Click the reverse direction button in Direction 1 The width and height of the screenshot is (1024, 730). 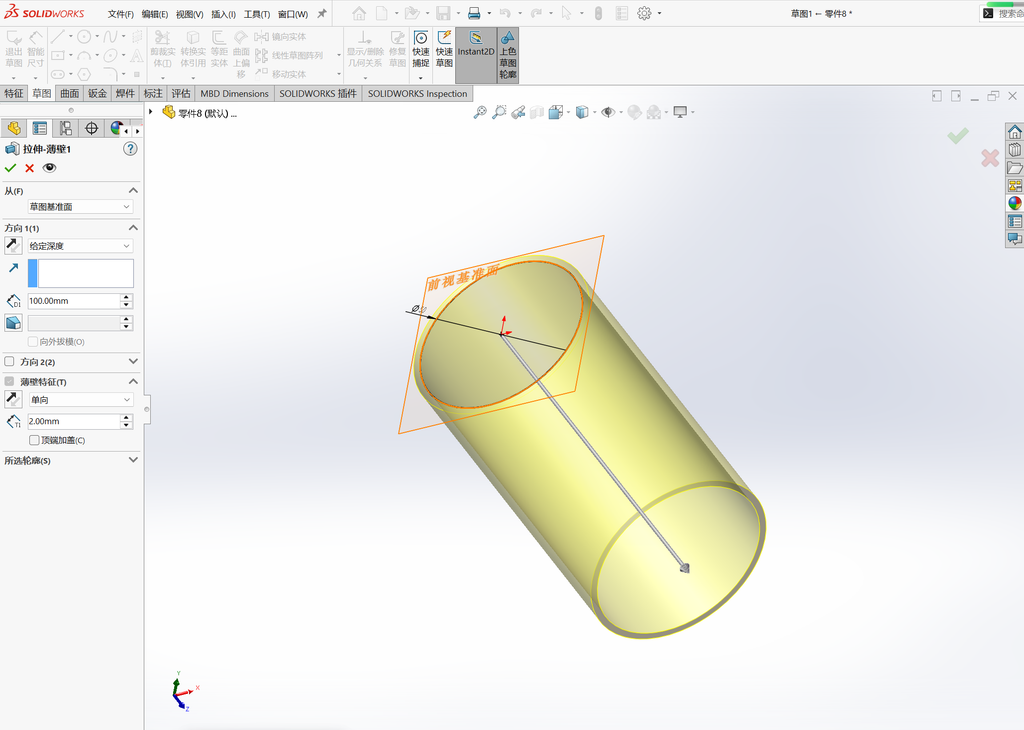pos(12,246)
